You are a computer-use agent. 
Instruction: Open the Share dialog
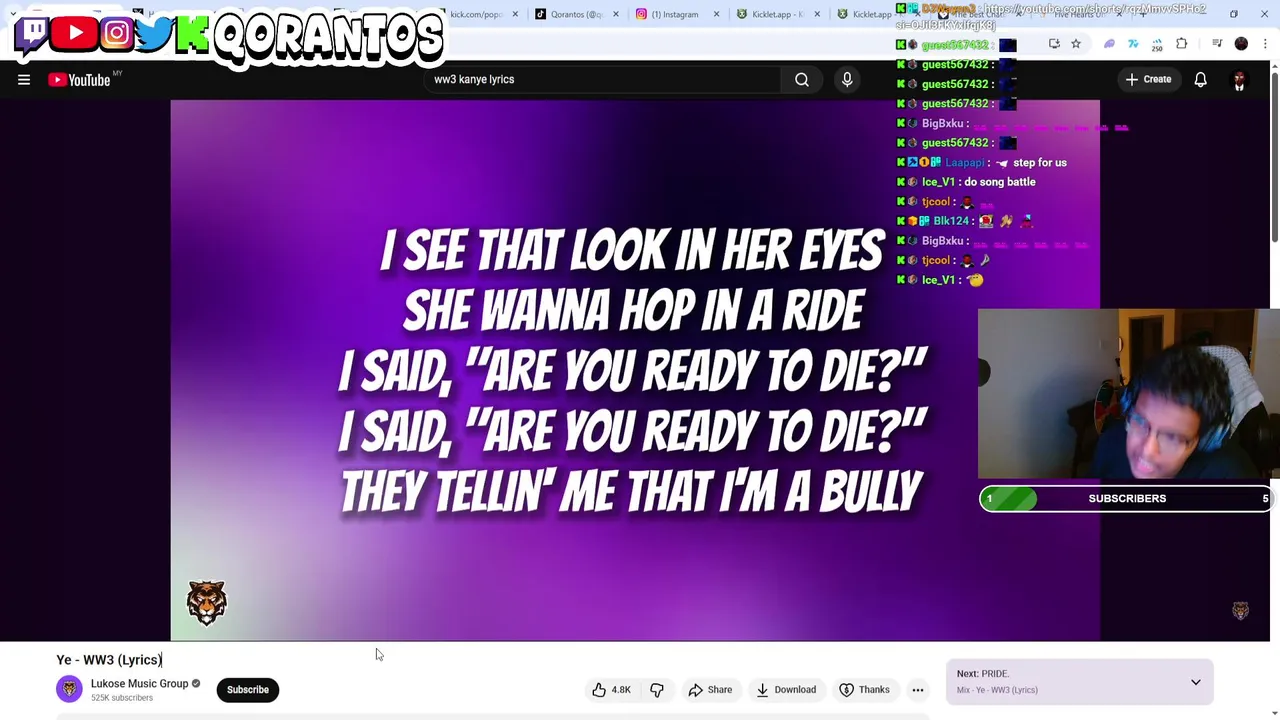click(x=709, y=689)
